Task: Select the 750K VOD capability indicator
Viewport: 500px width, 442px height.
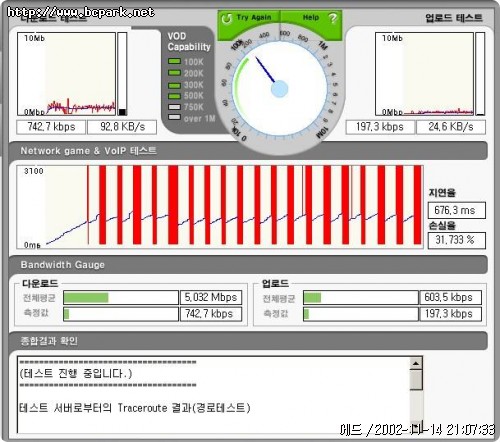Action: (174, 107)
